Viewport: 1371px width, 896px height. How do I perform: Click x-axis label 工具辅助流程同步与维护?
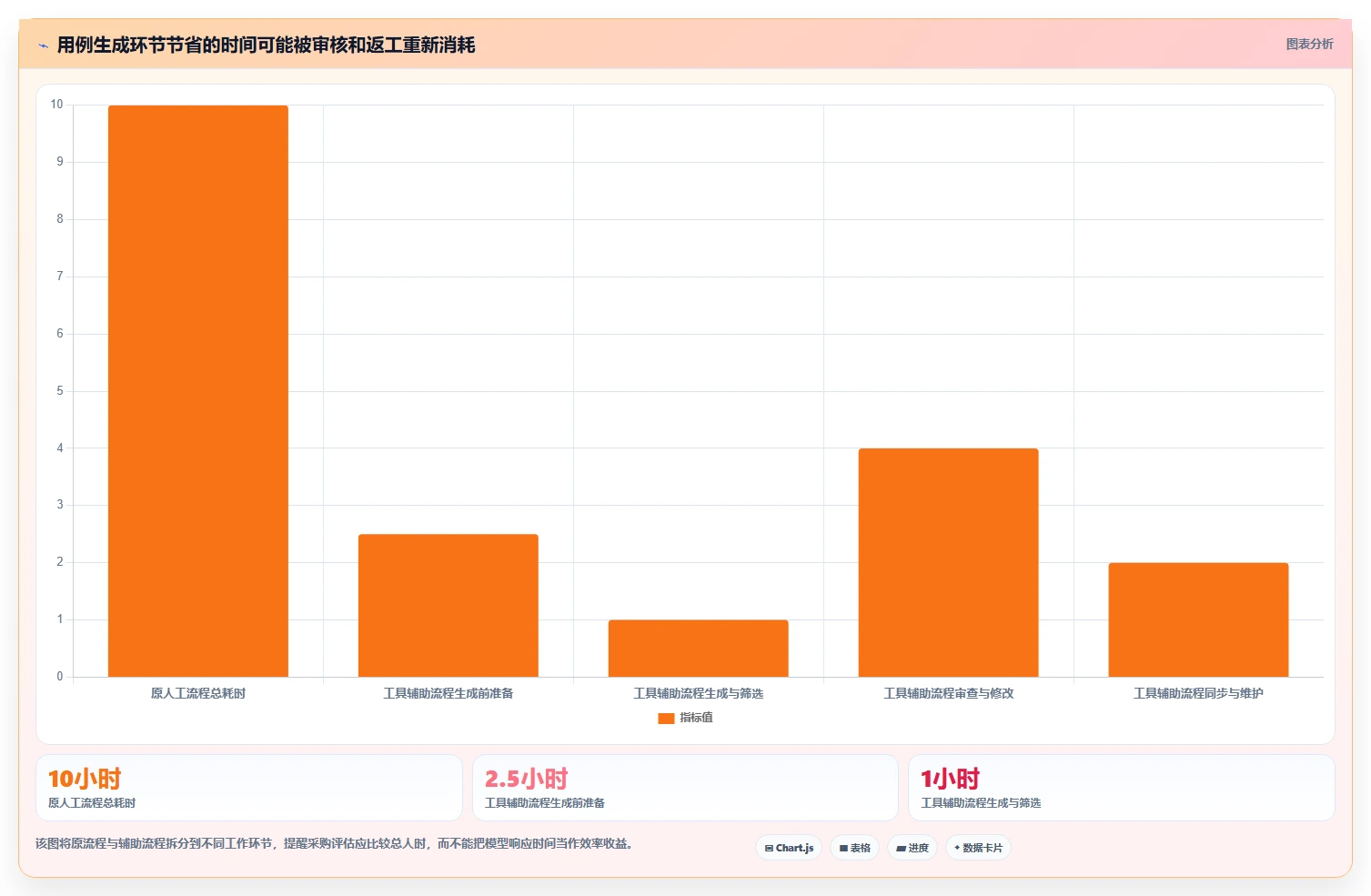tap(1198, 693)
